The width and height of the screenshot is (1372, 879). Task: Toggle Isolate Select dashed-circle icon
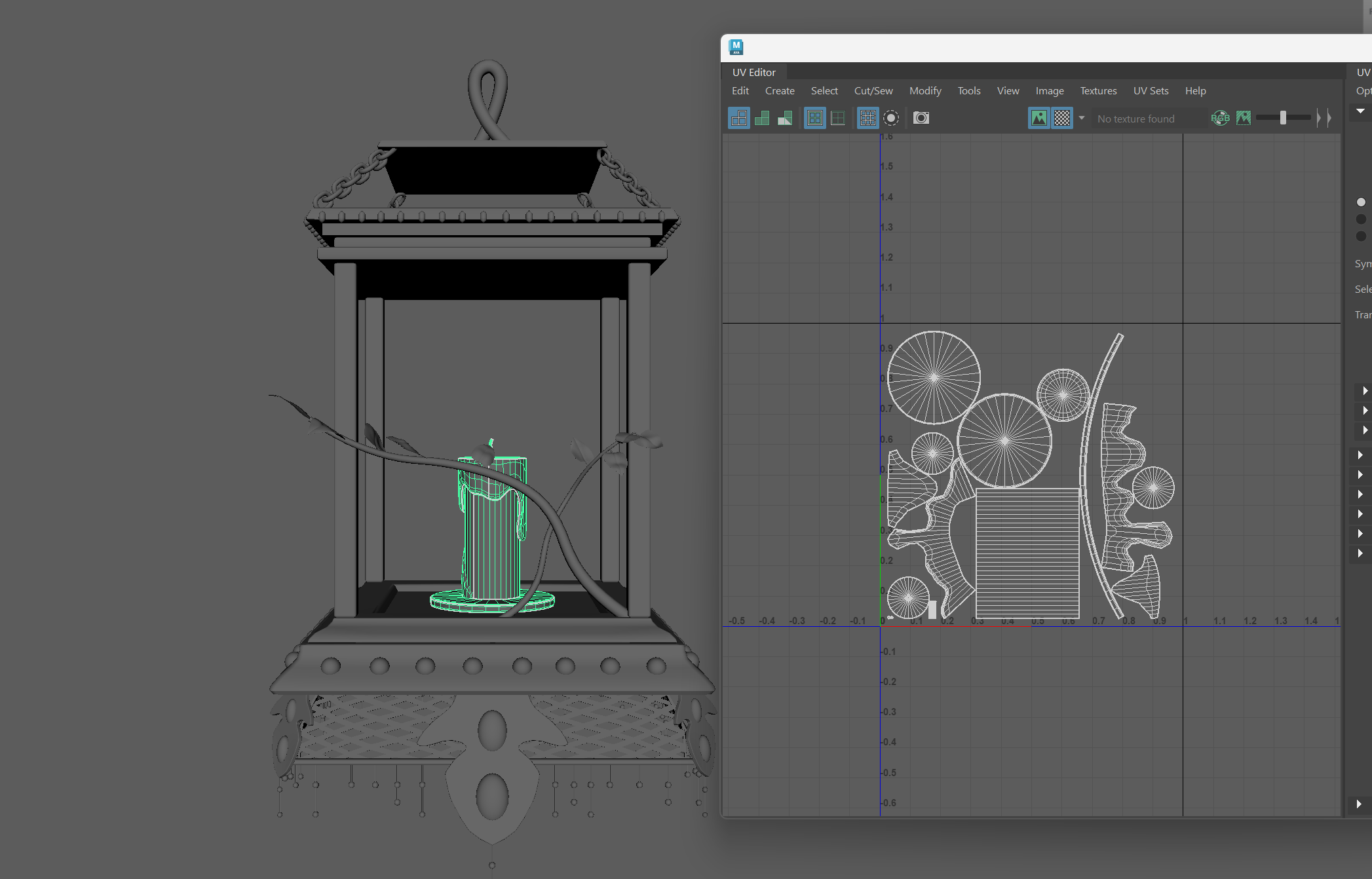pos(891,119)
